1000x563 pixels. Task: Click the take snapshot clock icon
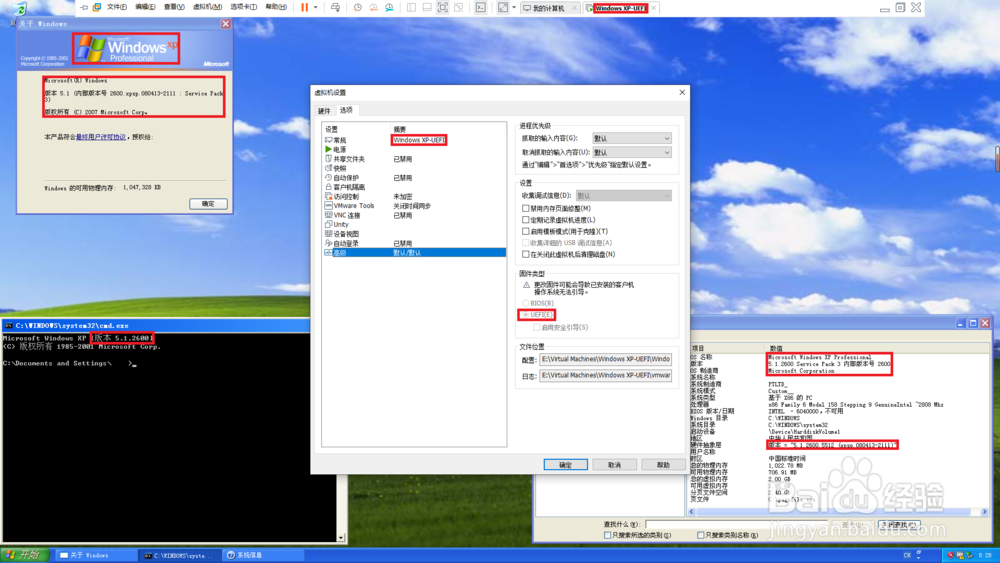tap(357, 8)
